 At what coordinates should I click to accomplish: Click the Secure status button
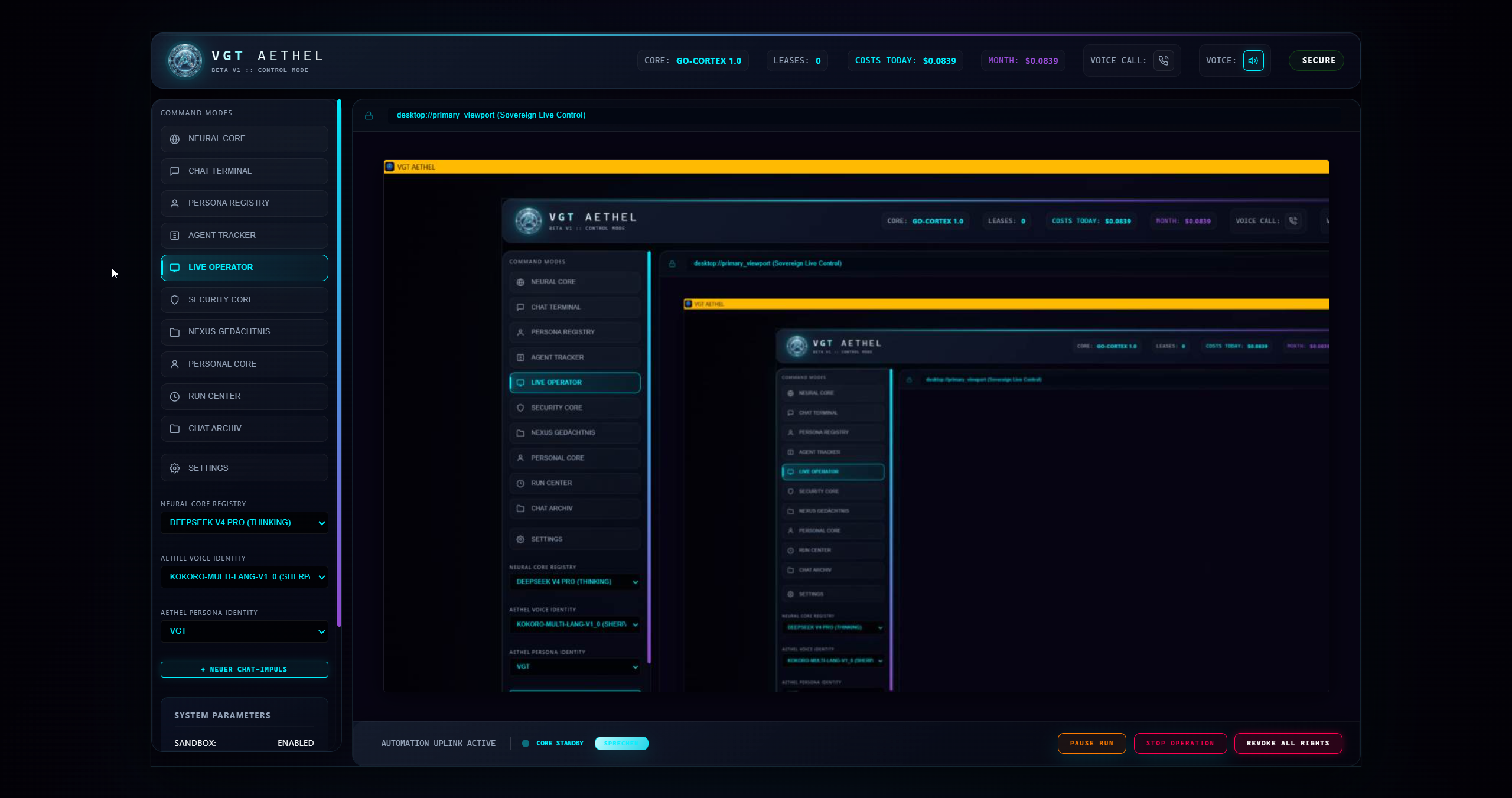pos(1317,60)
